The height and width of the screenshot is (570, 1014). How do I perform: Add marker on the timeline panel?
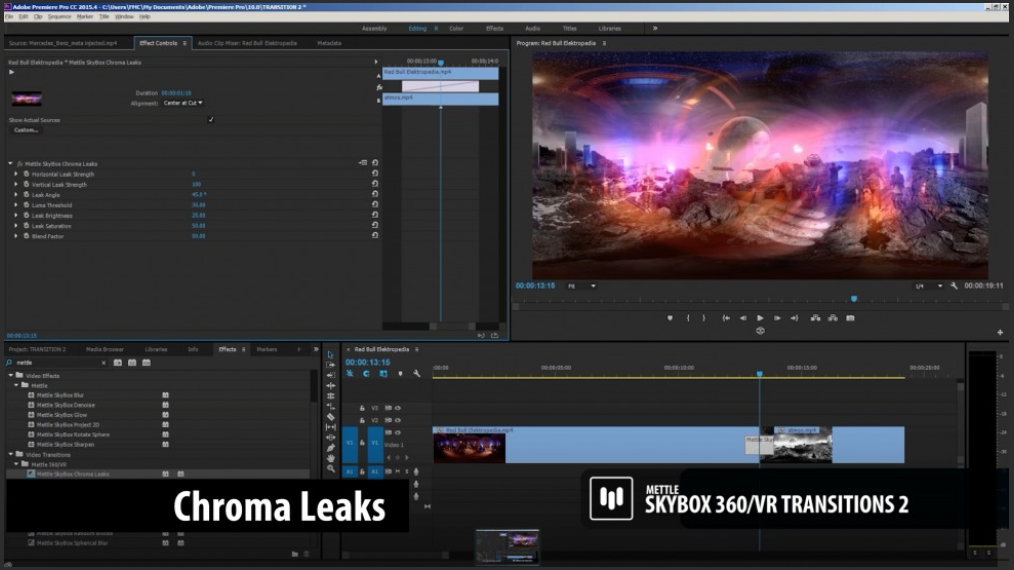(x=400, y=373)
